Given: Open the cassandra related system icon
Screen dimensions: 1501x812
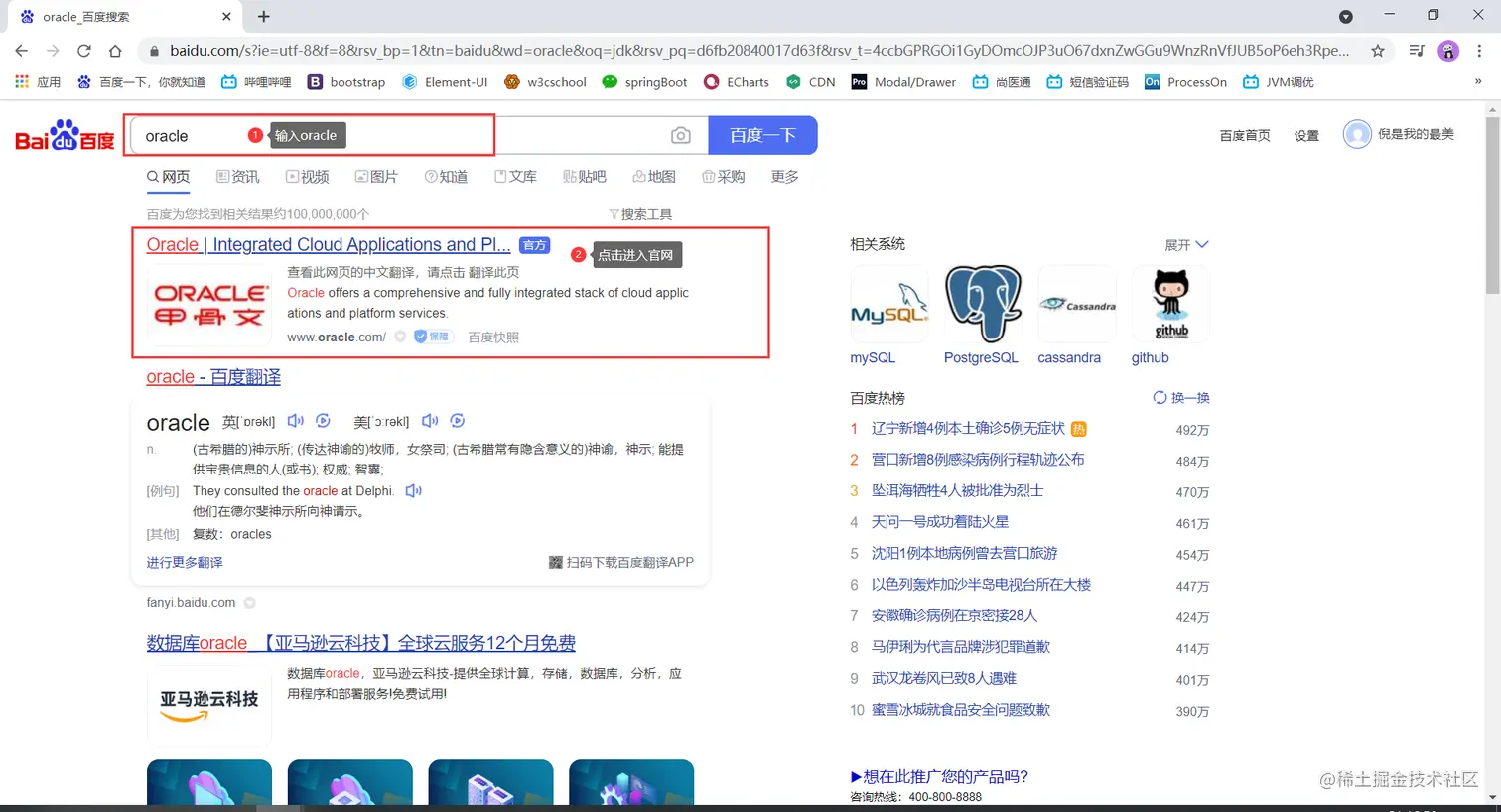Looking at the screenshot, I should 1077,305.
